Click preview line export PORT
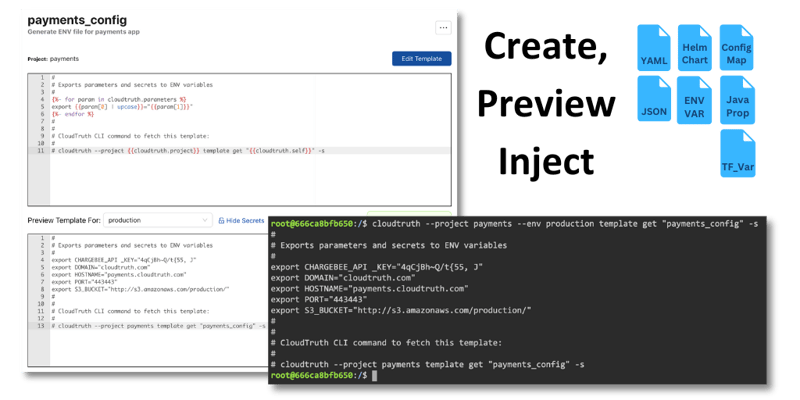 (85, 281)
